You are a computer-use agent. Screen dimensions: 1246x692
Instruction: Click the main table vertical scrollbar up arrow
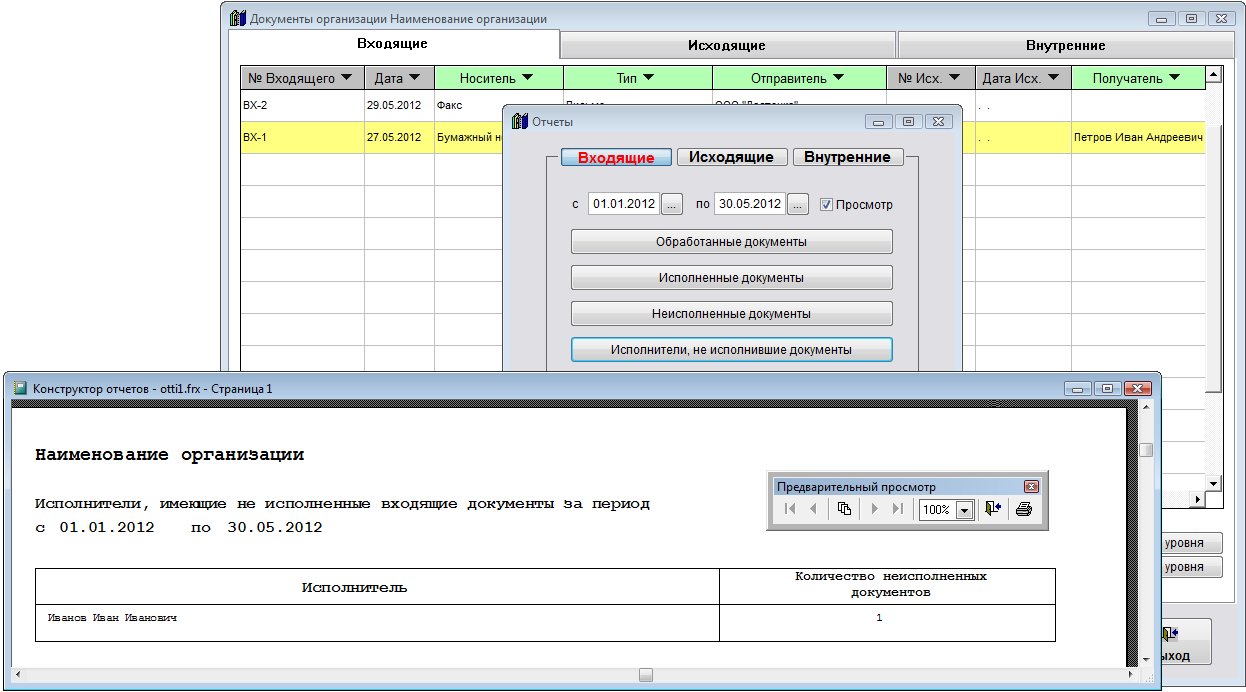1214,75
